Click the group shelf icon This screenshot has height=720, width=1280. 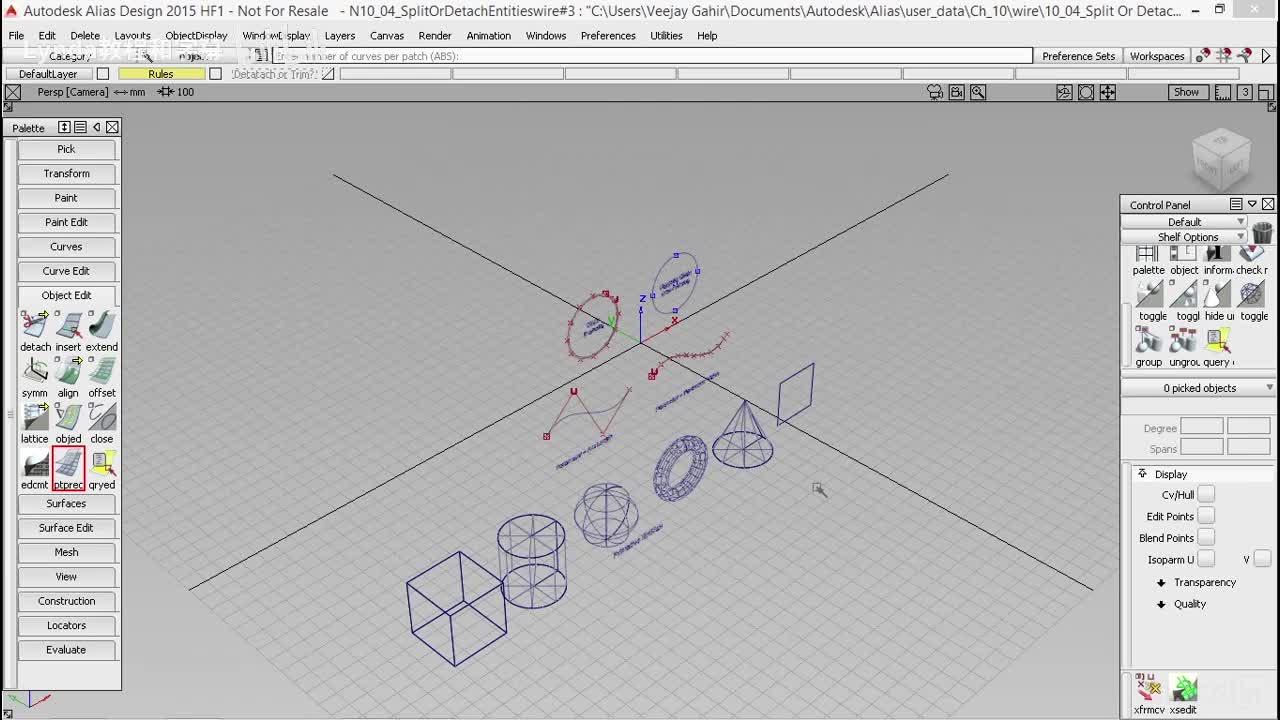1148,340
